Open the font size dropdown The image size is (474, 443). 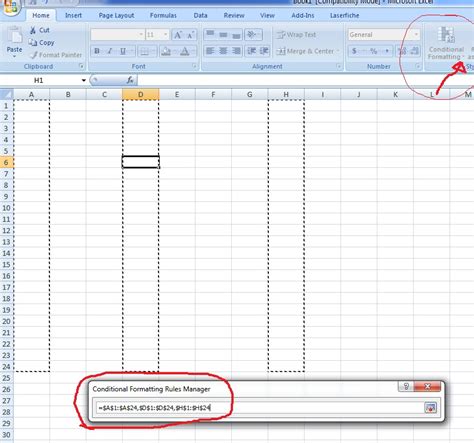(x=165, y=35)
